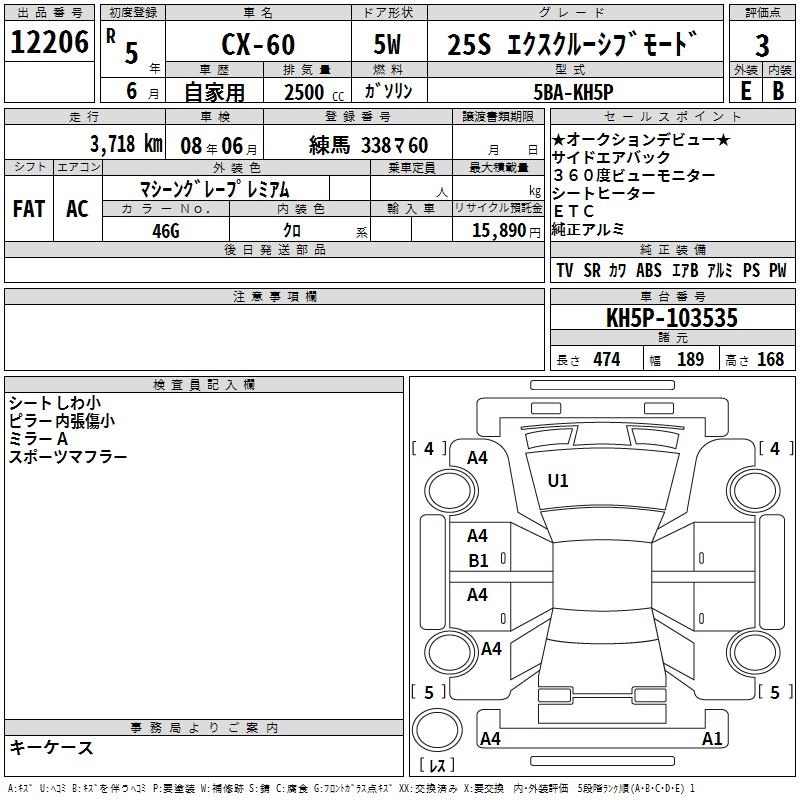Select the bottom-left [5] tire marker
This screenshot has width=800, height=800.
click(x=429, y=692)
